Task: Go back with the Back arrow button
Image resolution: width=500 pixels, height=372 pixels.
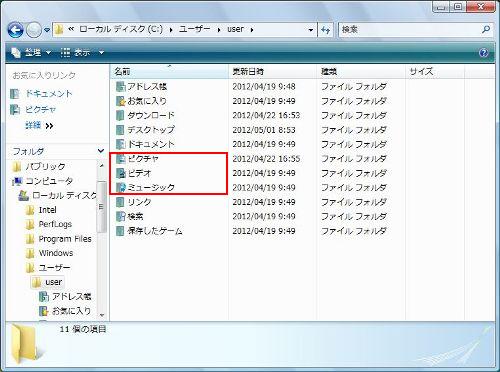Action: 15,30
